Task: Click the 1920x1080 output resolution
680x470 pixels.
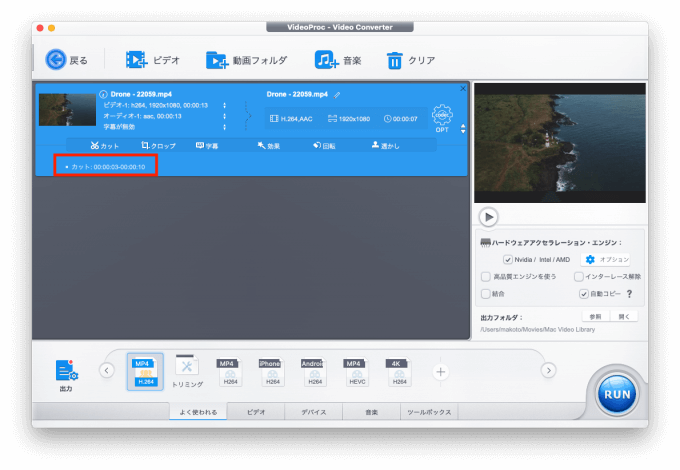Action: coord(349,118)
